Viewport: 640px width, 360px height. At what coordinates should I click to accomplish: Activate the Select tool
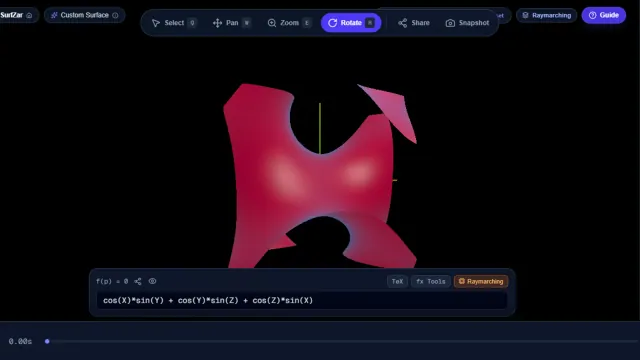[173, 23]
